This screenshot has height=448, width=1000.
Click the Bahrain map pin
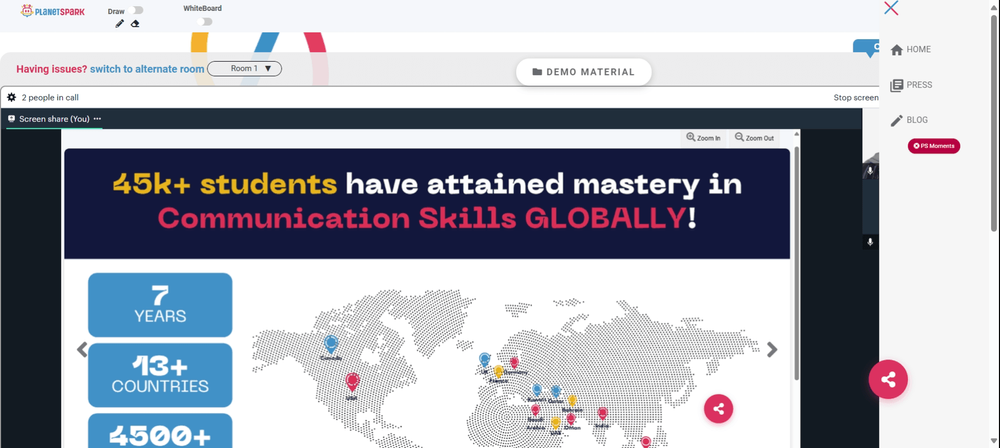coord(572,401)
